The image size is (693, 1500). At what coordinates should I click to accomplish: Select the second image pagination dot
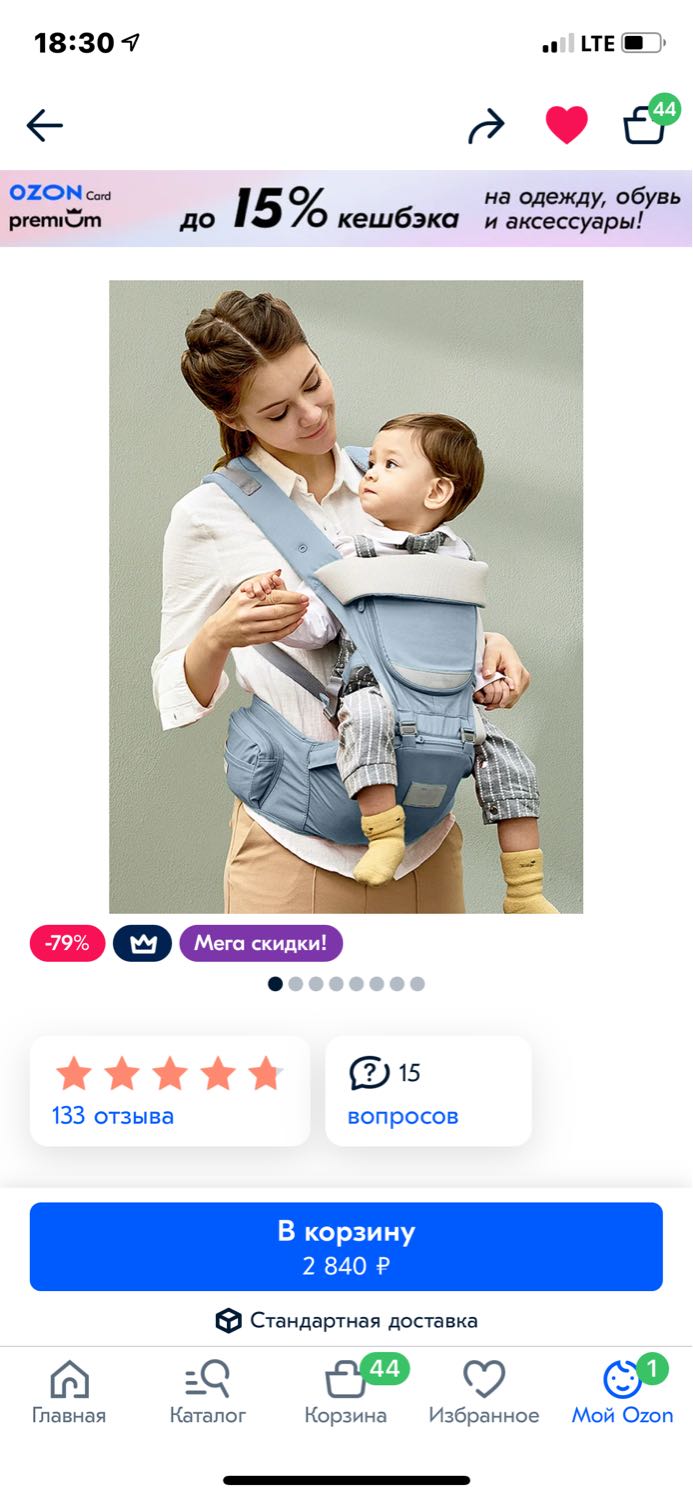click(x=296, y=984)
